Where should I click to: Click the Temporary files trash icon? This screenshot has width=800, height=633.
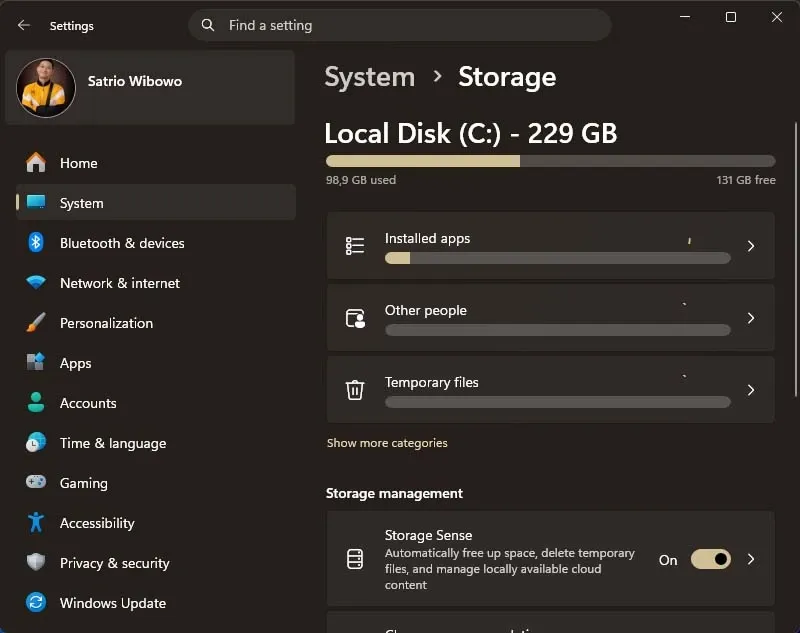click(x=355, y=390)
